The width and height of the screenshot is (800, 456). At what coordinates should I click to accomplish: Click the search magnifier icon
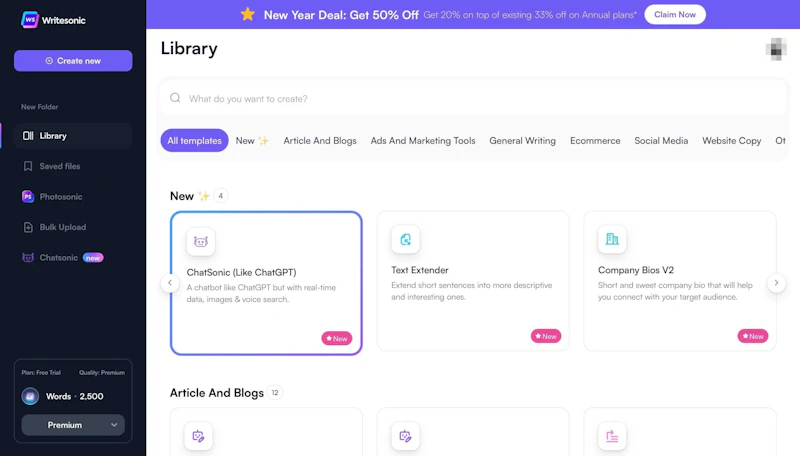tap(175, 98)
